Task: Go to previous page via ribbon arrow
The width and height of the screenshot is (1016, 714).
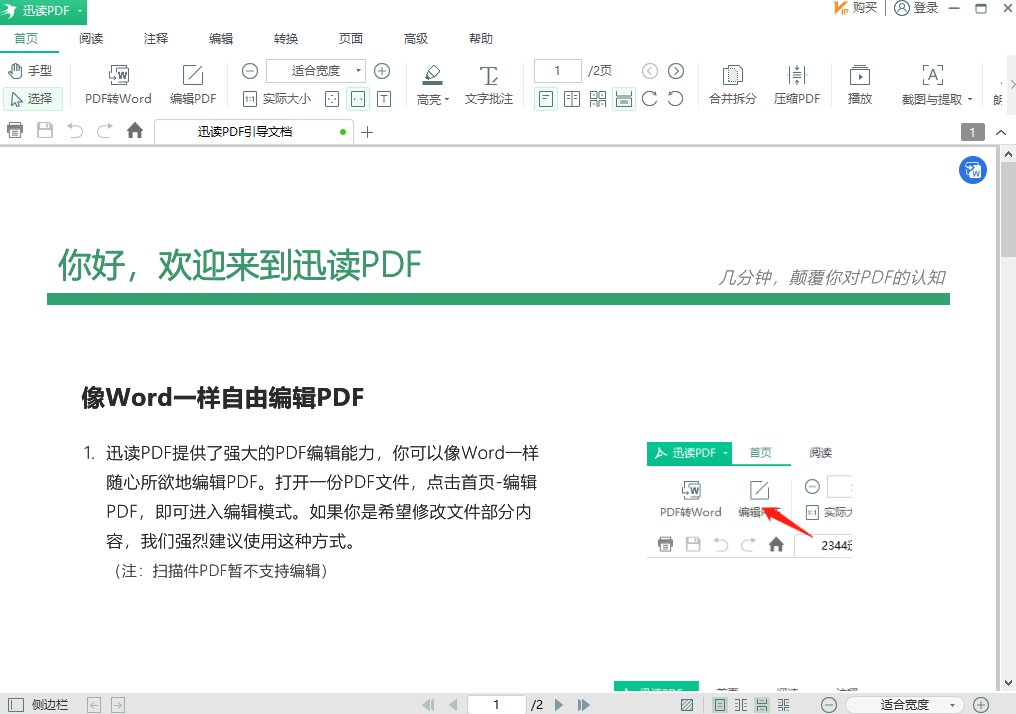Action: point(650,71)
